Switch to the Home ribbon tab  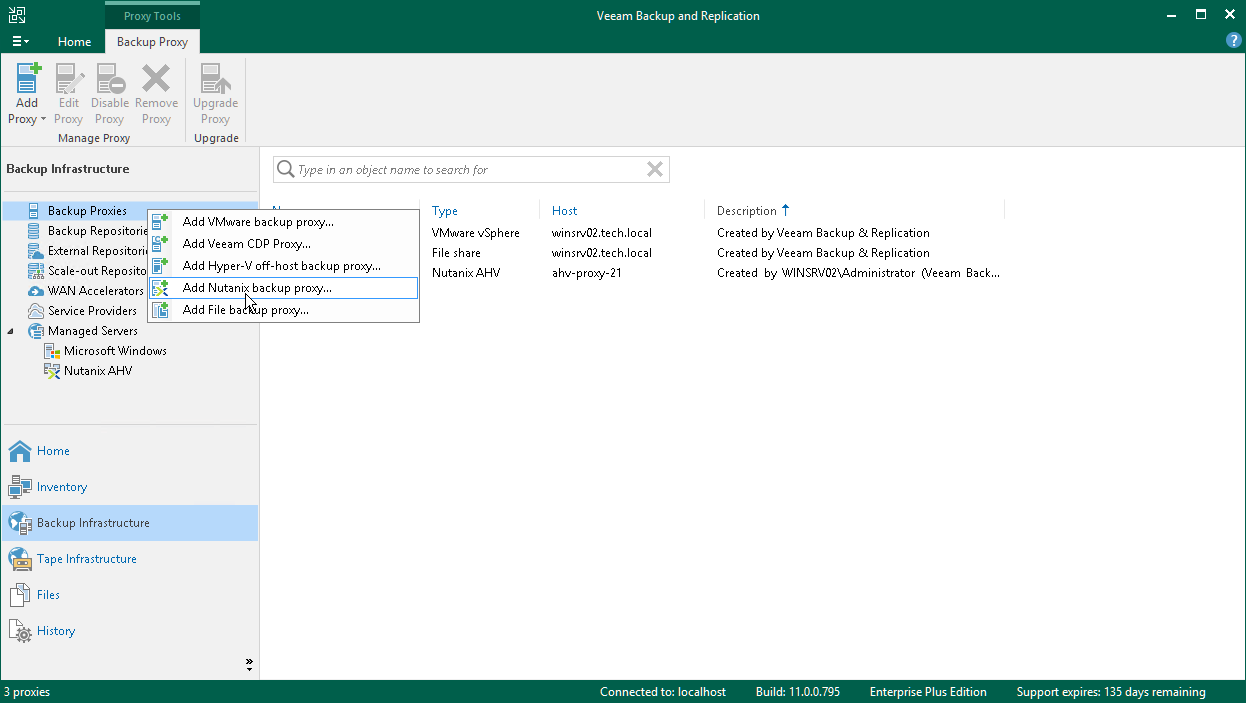tap(75, 42)
